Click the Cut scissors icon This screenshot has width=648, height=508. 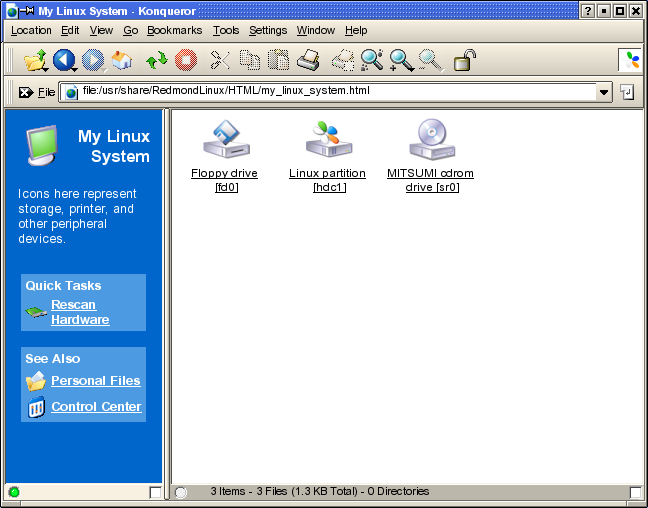tap(220, 61)
